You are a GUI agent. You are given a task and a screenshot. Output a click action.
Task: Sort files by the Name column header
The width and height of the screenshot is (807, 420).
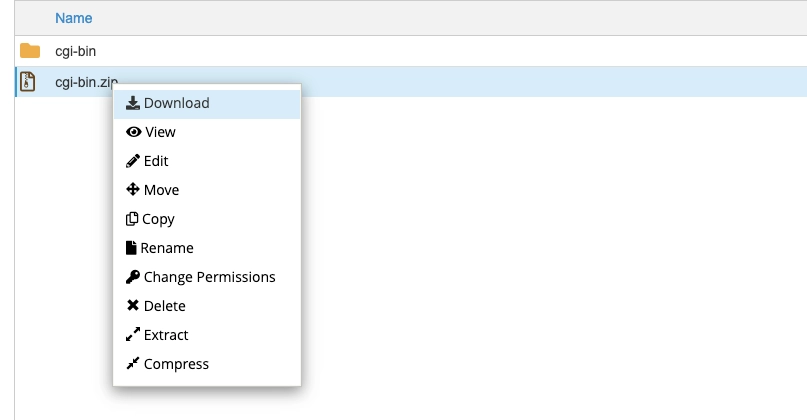74,18
